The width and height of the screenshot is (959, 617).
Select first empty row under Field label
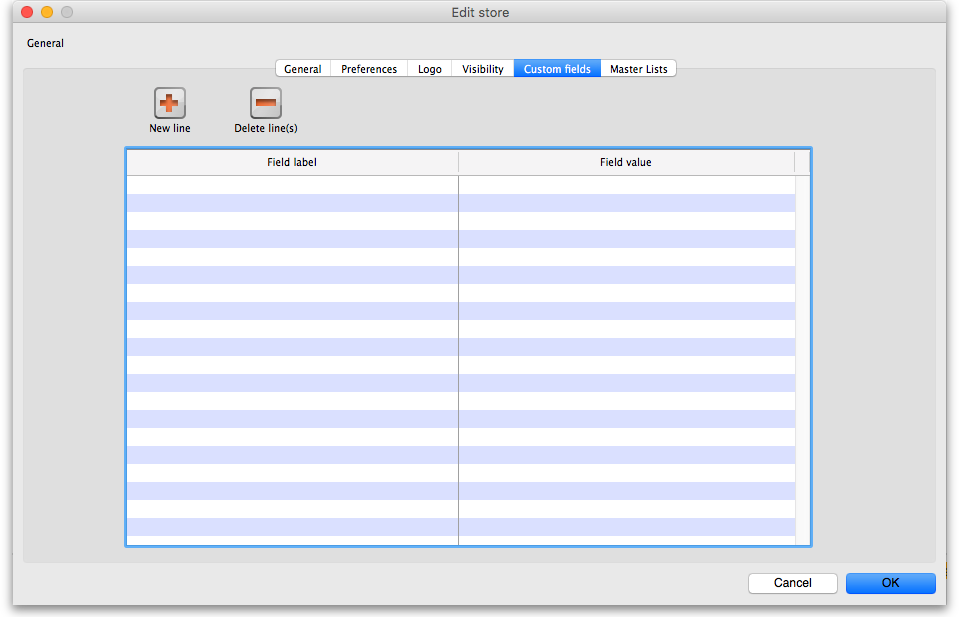pyautogui.click(x=292, y=185)
